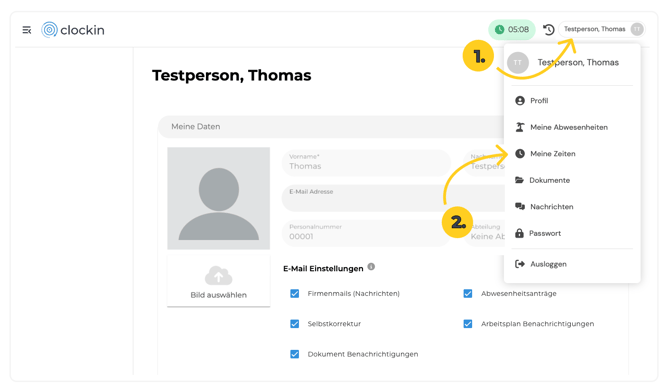Click the clock icon beside Meine Zeiten

pos(520,153)
